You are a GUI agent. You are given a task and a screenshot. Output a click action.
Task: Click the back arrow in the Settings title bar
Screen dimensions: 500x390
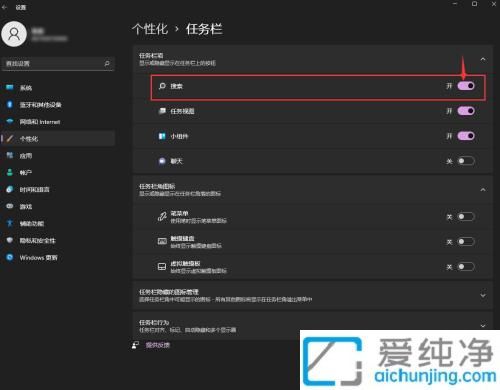click(4, 7)
